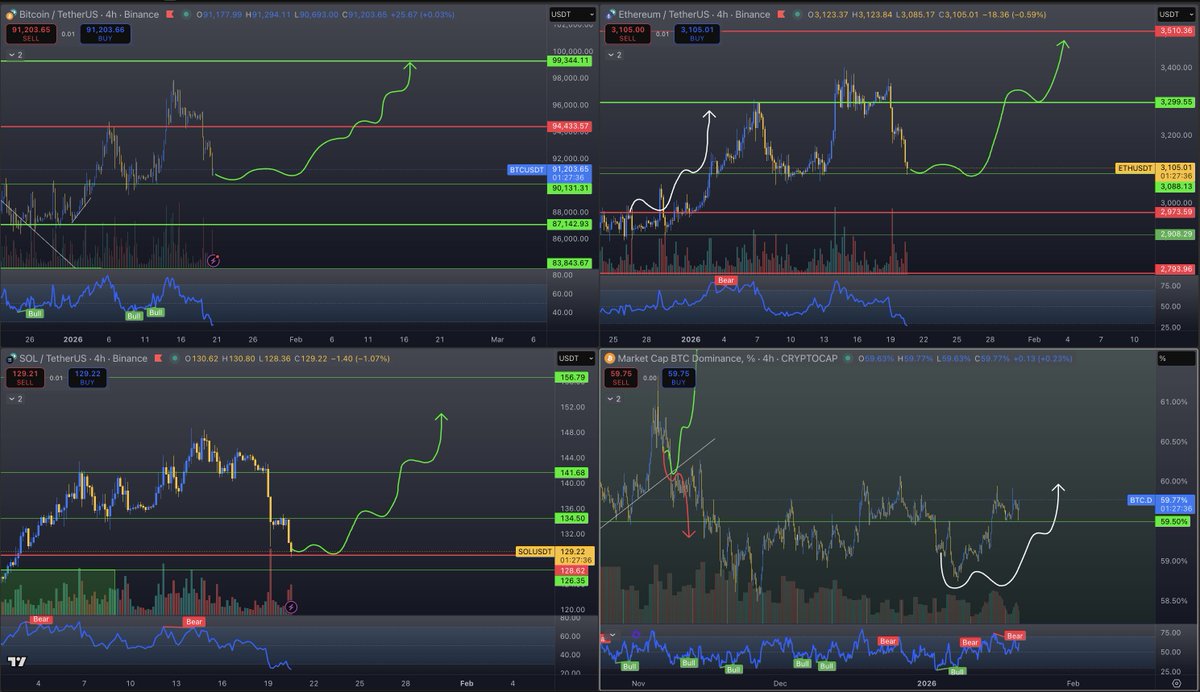This screenshot has width=1200, height=692.
Task: Open the USDT currency dropdown on Bitcoin chart
Action: pyautogui.click(x=572, y=14)
